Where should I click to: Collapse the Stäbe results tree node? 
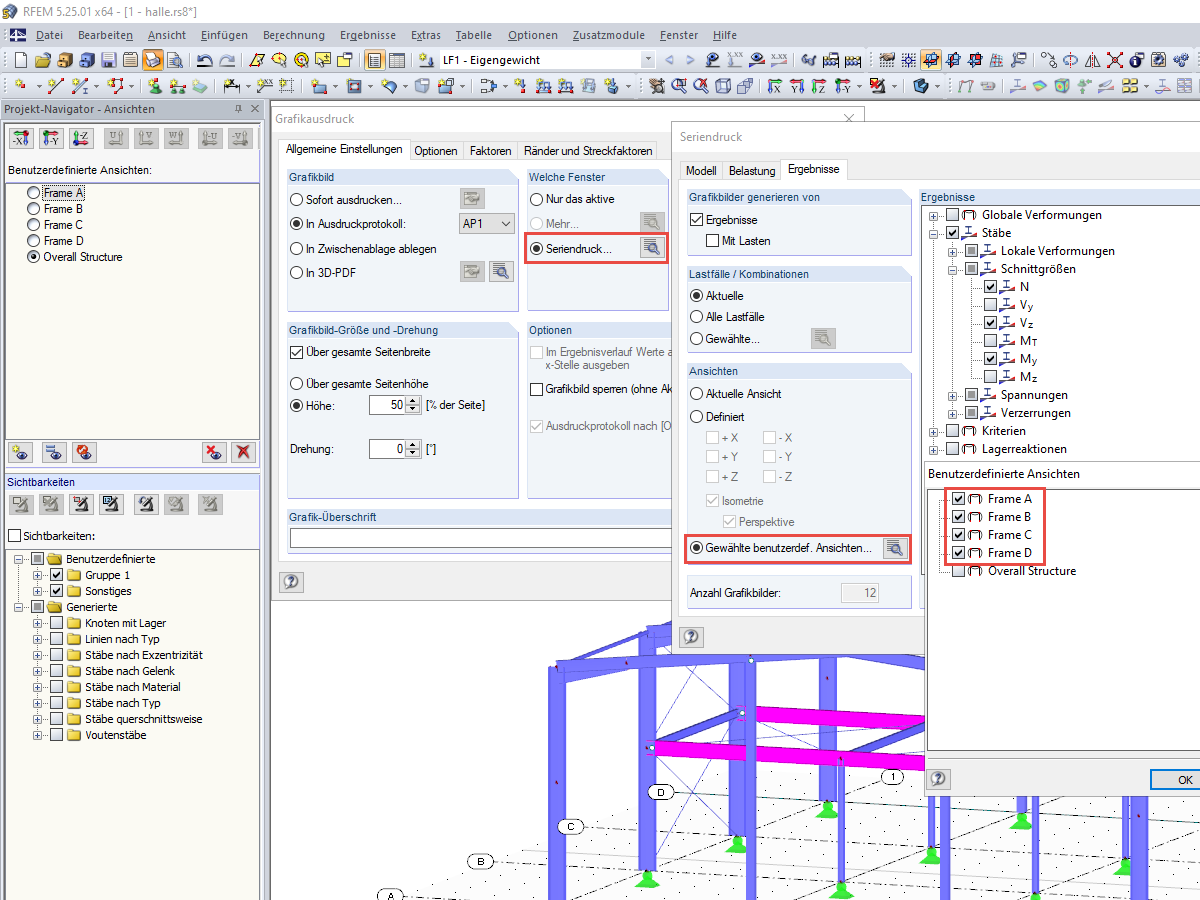click(x=934, y=233)
